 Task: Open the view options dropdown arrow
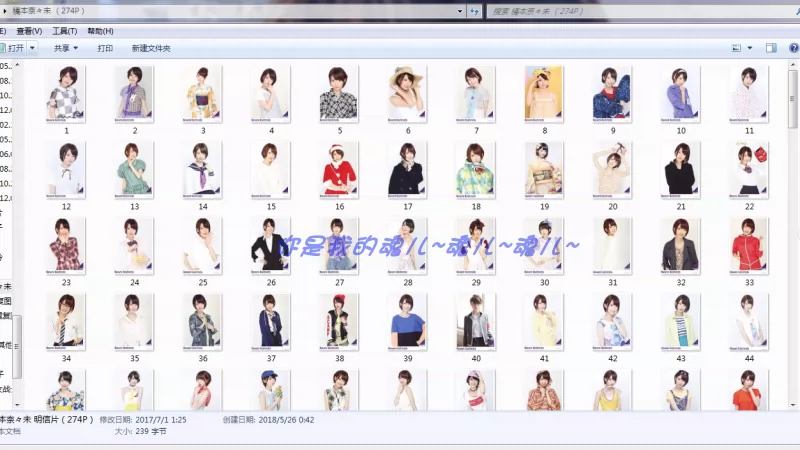tap(748, 47)
